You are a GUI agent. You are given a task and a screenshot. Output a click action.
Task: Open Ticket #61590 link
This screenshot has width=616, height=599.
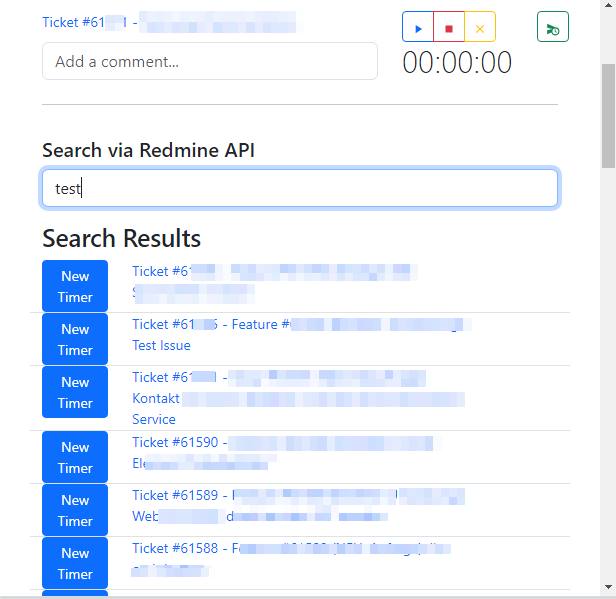[x=287, y=453]
